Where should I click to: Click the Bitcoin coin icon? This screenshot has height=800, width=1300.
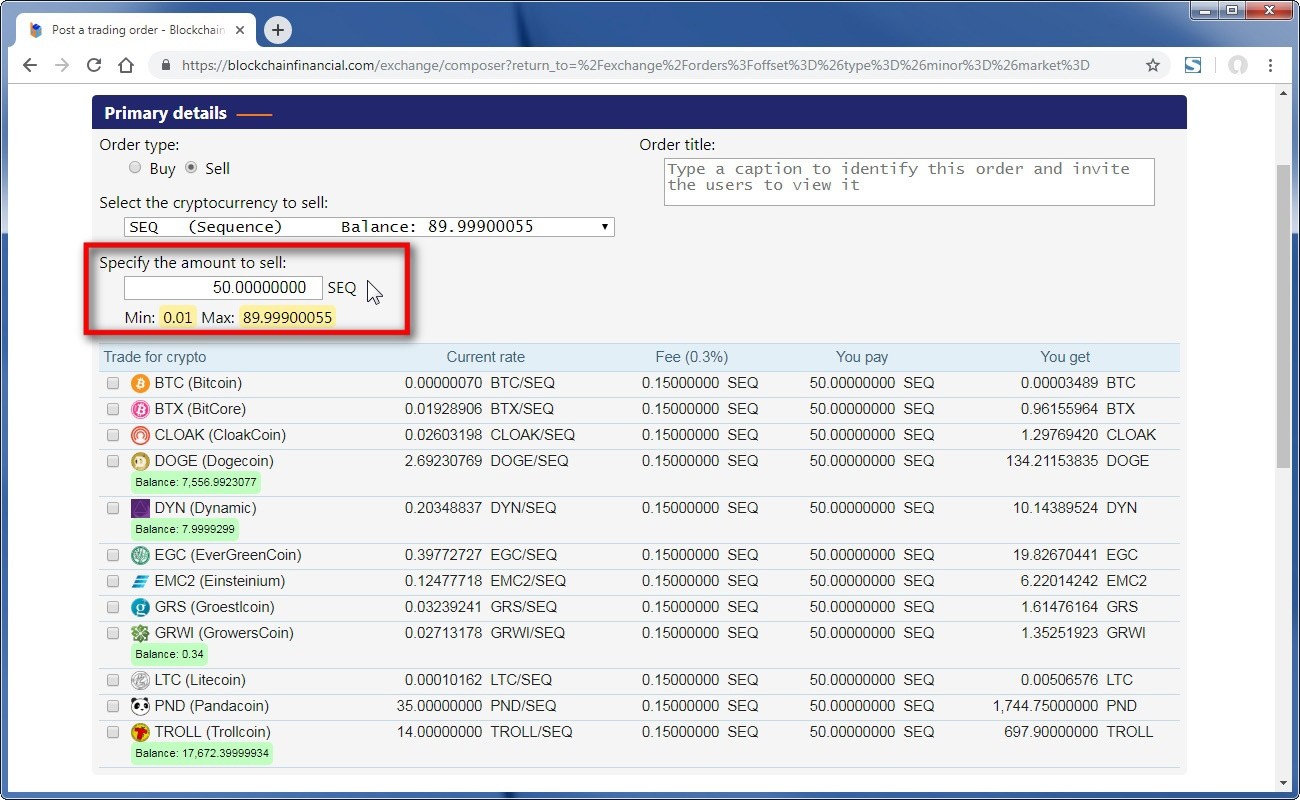click(x=140, y=383)
